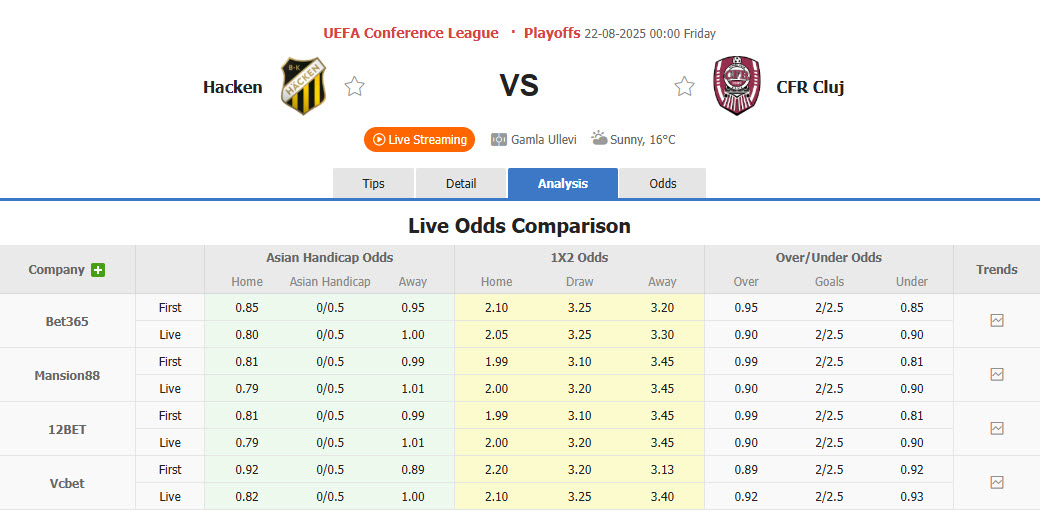
Task: Open the 12BET trends chart icon
Action: click(996, 429)
